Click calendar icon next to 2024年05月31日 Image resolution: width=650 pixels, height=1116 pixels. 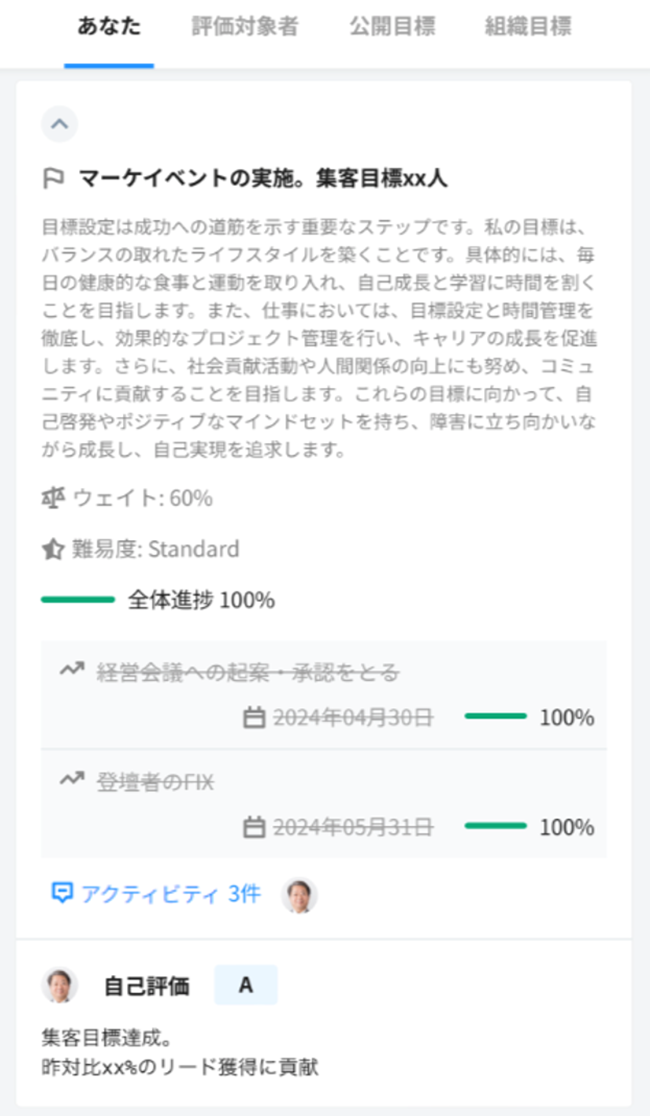[254, 827]
